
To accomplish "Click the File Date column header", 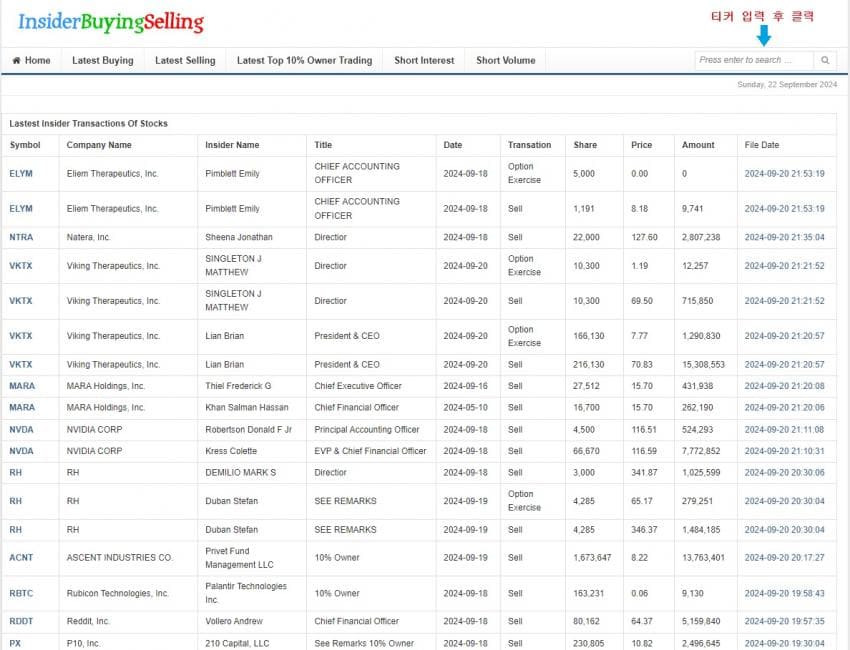I will tap(762, 145).
